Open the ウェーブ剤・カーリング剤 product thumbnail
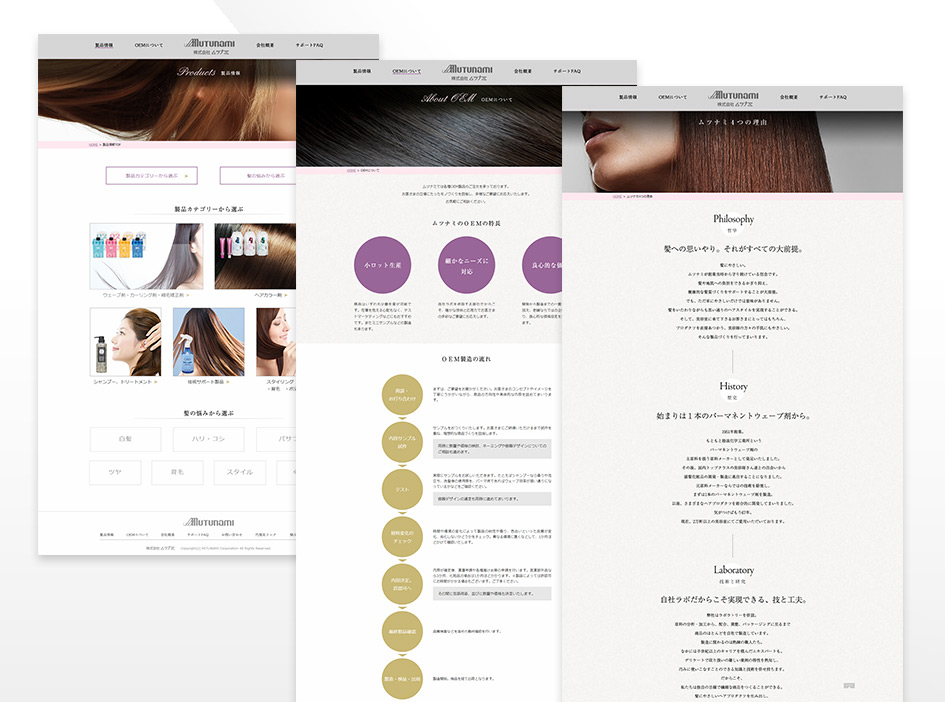This screenshot has width=945, height=702. click(x=146, y=256)
